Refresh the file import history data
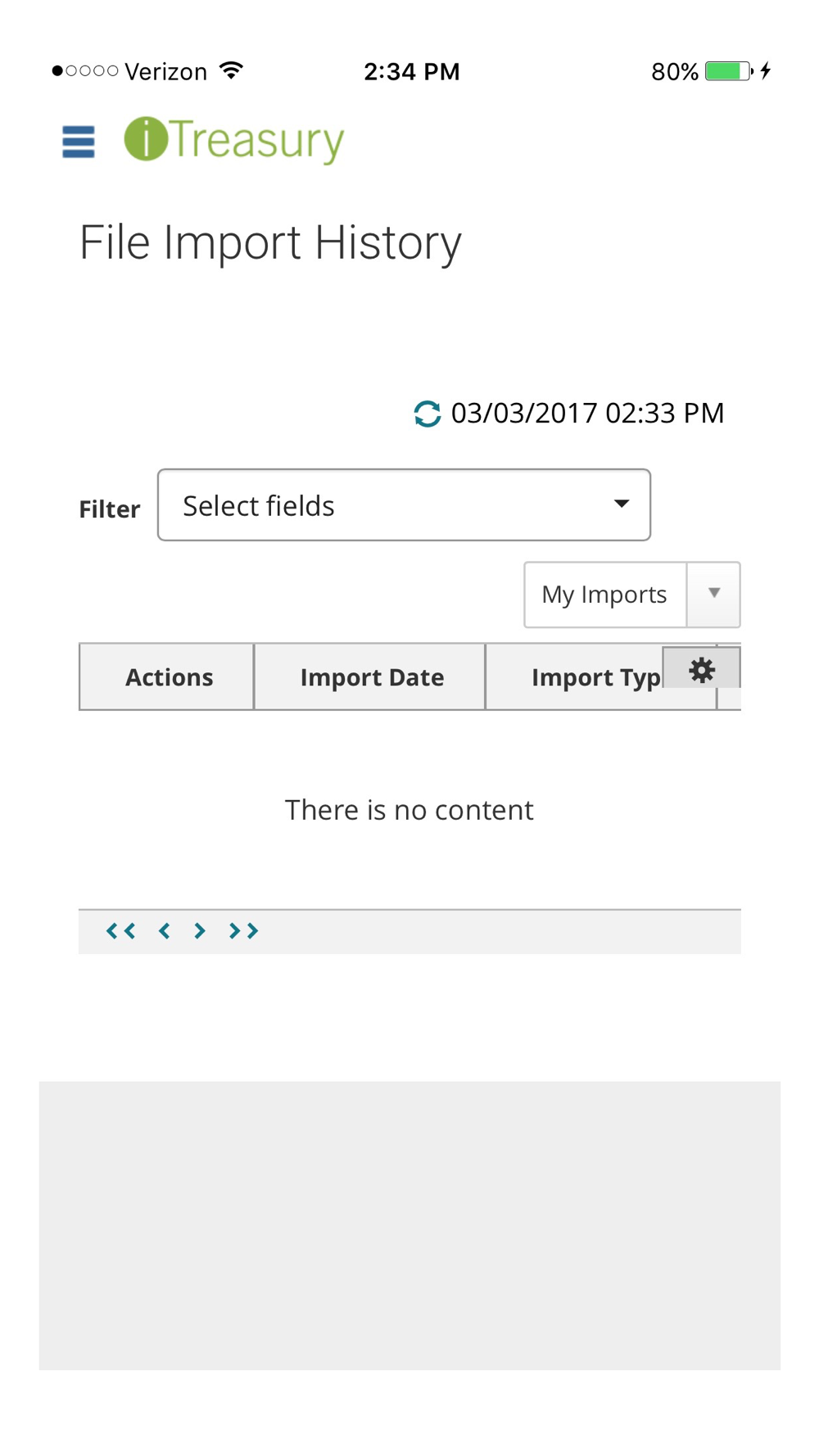 point(427,414)
